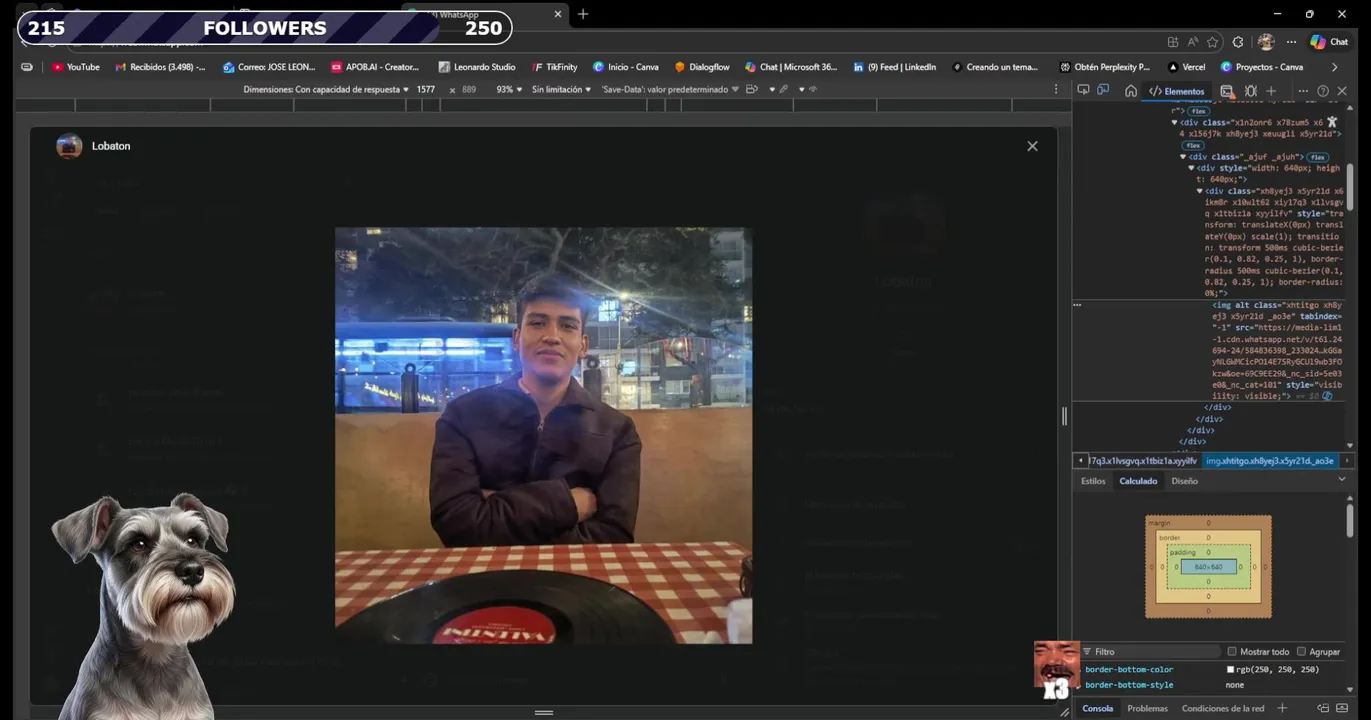Image resolution: width=1371 pixels, height=720 pixels.
Task: Close the WhatsApp browser tab
Action: (558, 14)
